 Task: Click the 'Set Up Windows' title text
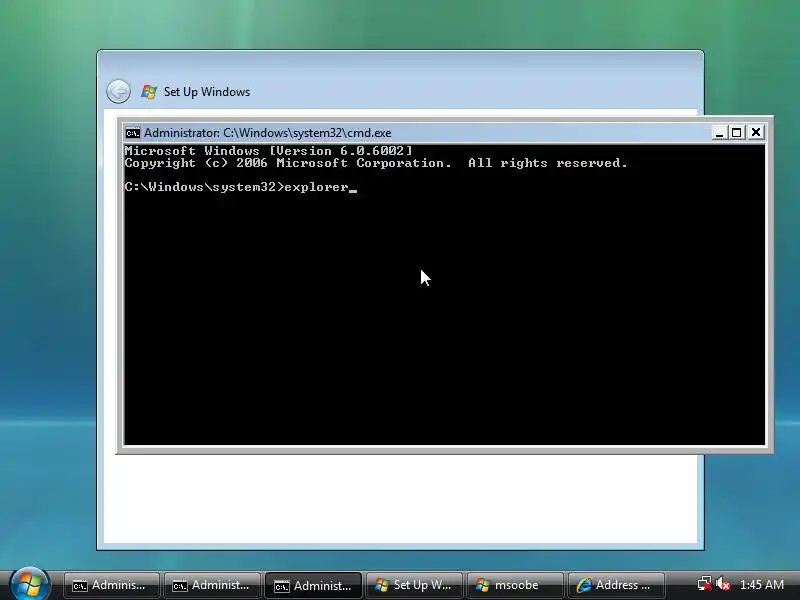pyautogui.click(x=207, y=92)
